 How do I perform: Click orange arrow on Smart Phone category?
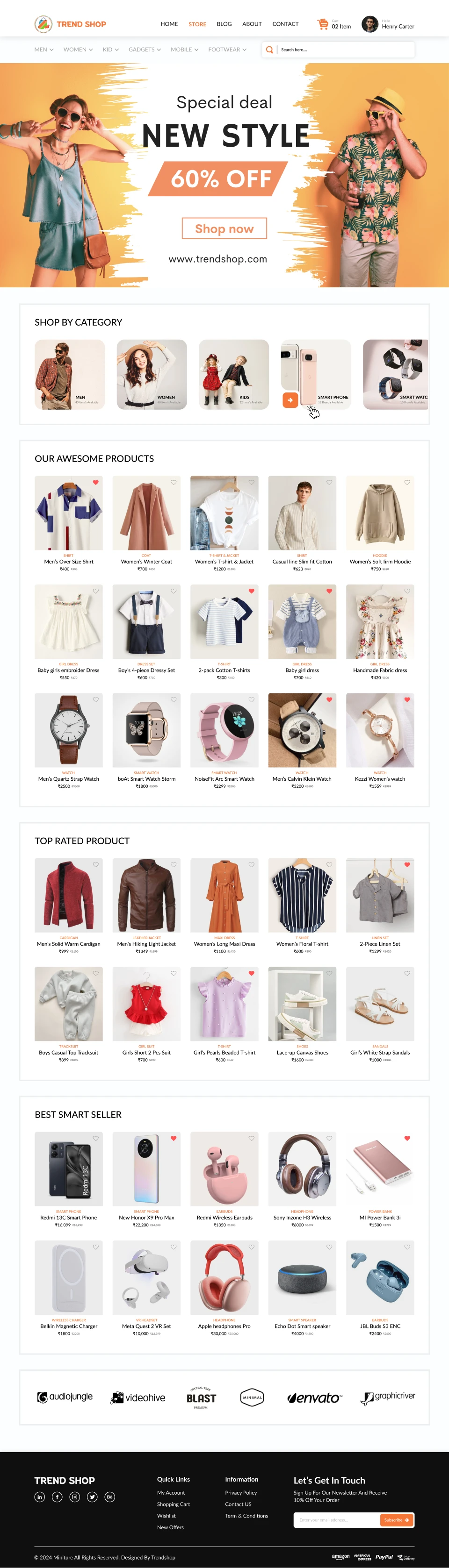[x=290, y=400]
